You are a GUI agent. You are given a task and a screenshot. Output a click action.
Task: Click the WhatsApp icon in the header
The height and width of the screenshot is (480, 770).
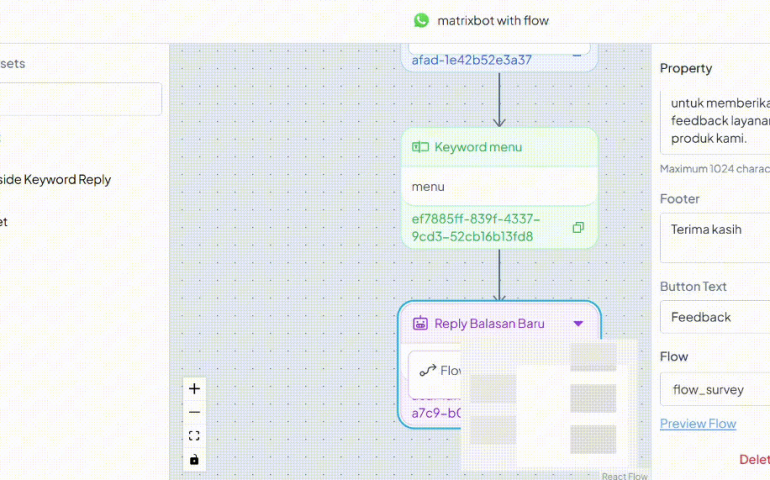pos(421,20)
